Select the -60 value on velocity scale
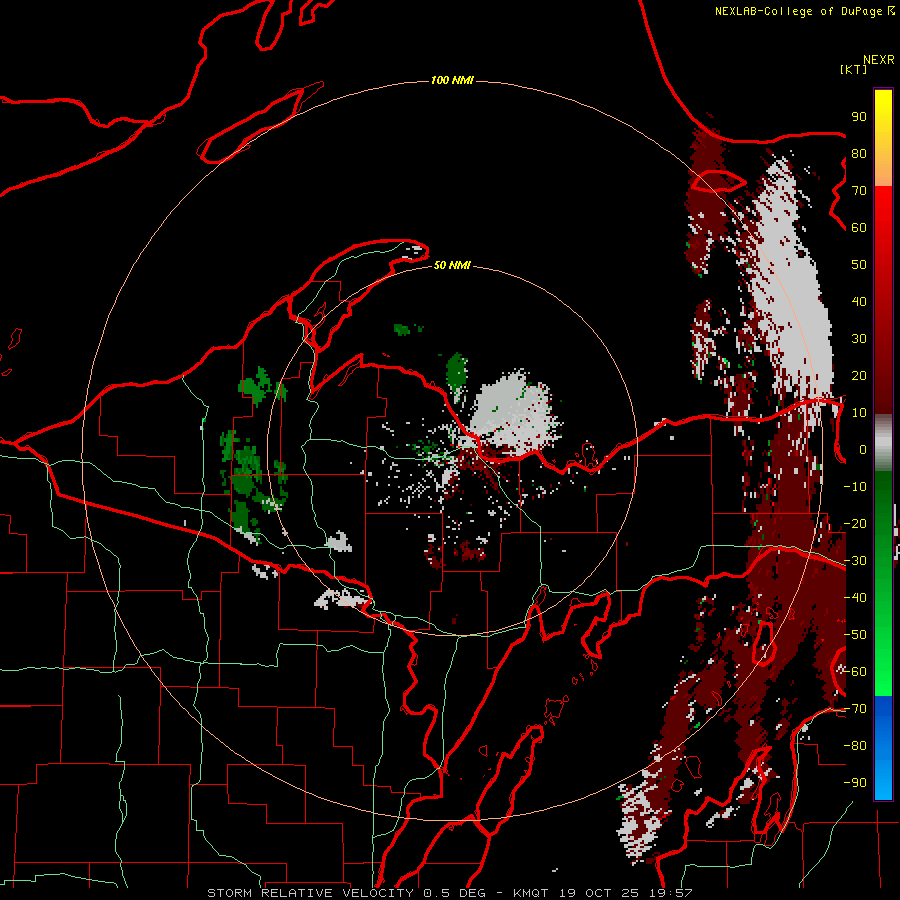 coord(855,672)
